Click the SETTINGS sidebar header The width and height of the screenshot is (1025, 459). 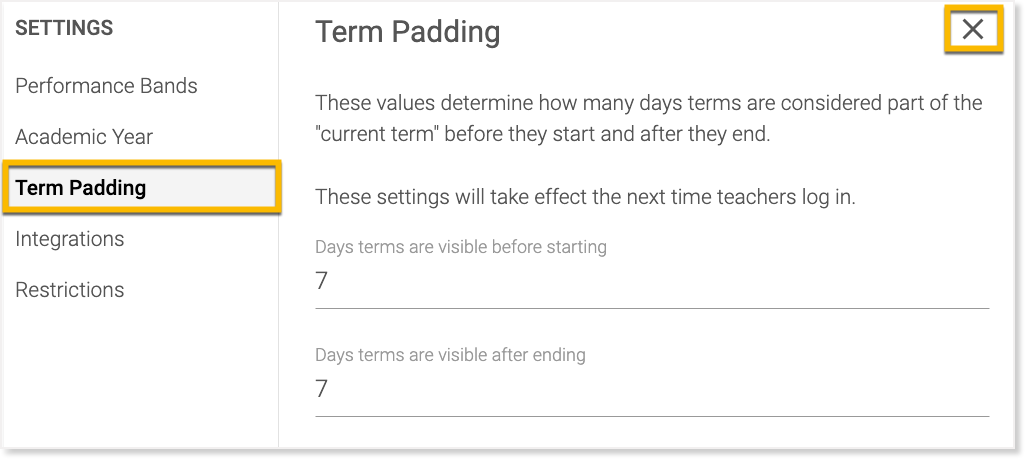64,29
